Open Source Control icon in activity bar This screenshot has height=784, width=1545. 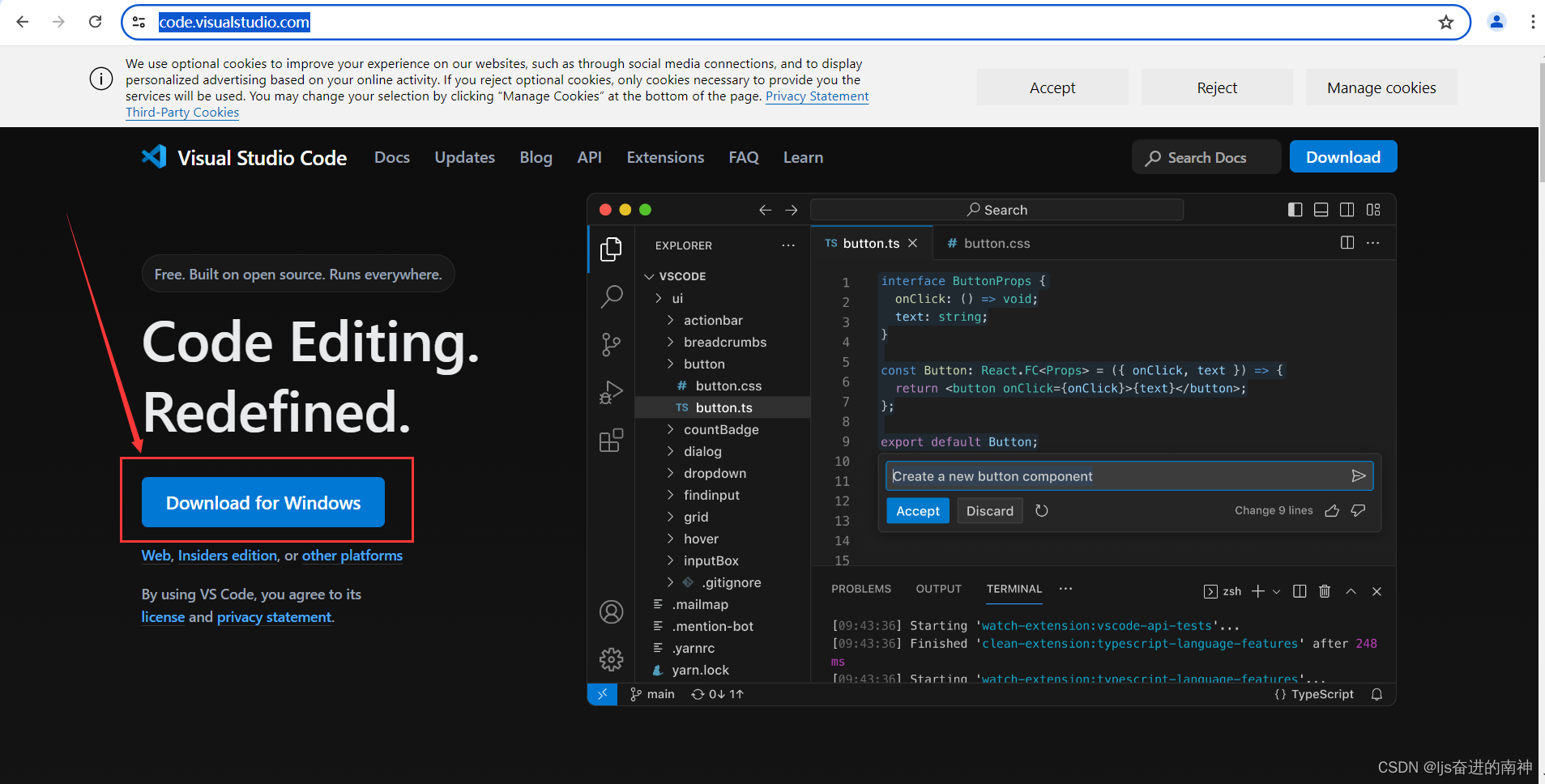(x=611, y=345)
